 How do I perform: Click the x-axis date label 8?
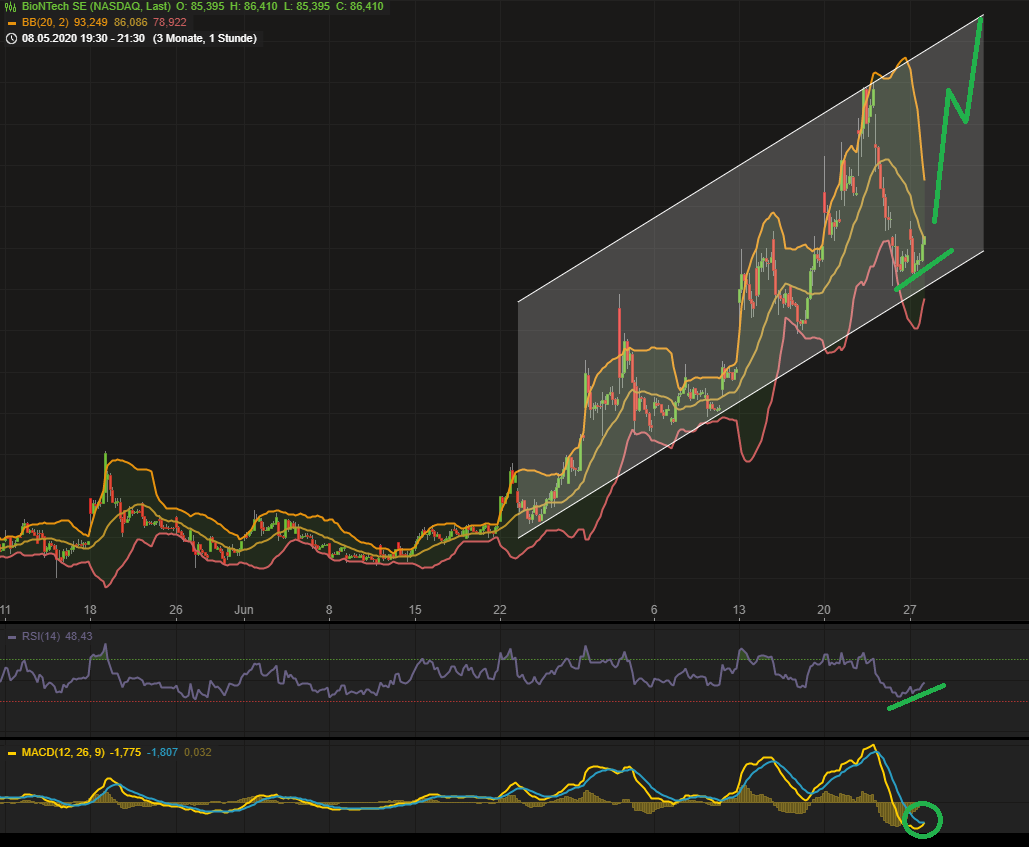pos(329,610)
